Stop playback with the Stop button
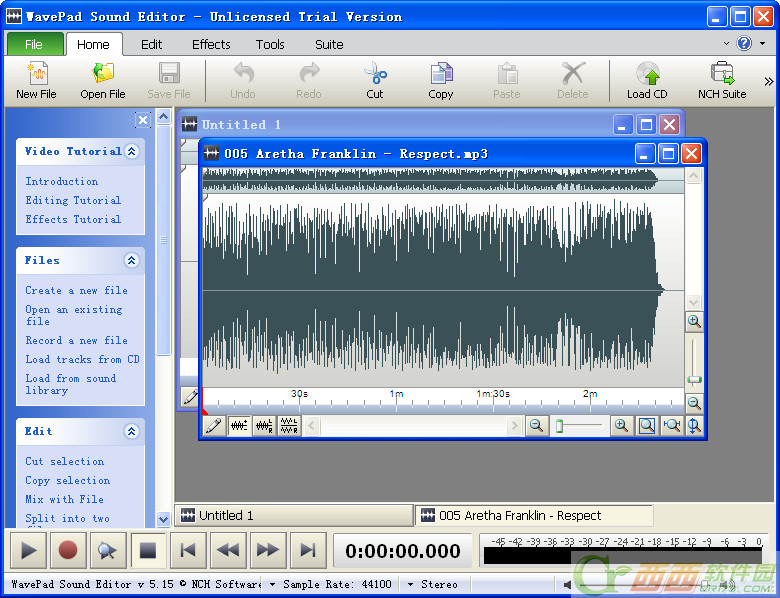 coord(148,550)
